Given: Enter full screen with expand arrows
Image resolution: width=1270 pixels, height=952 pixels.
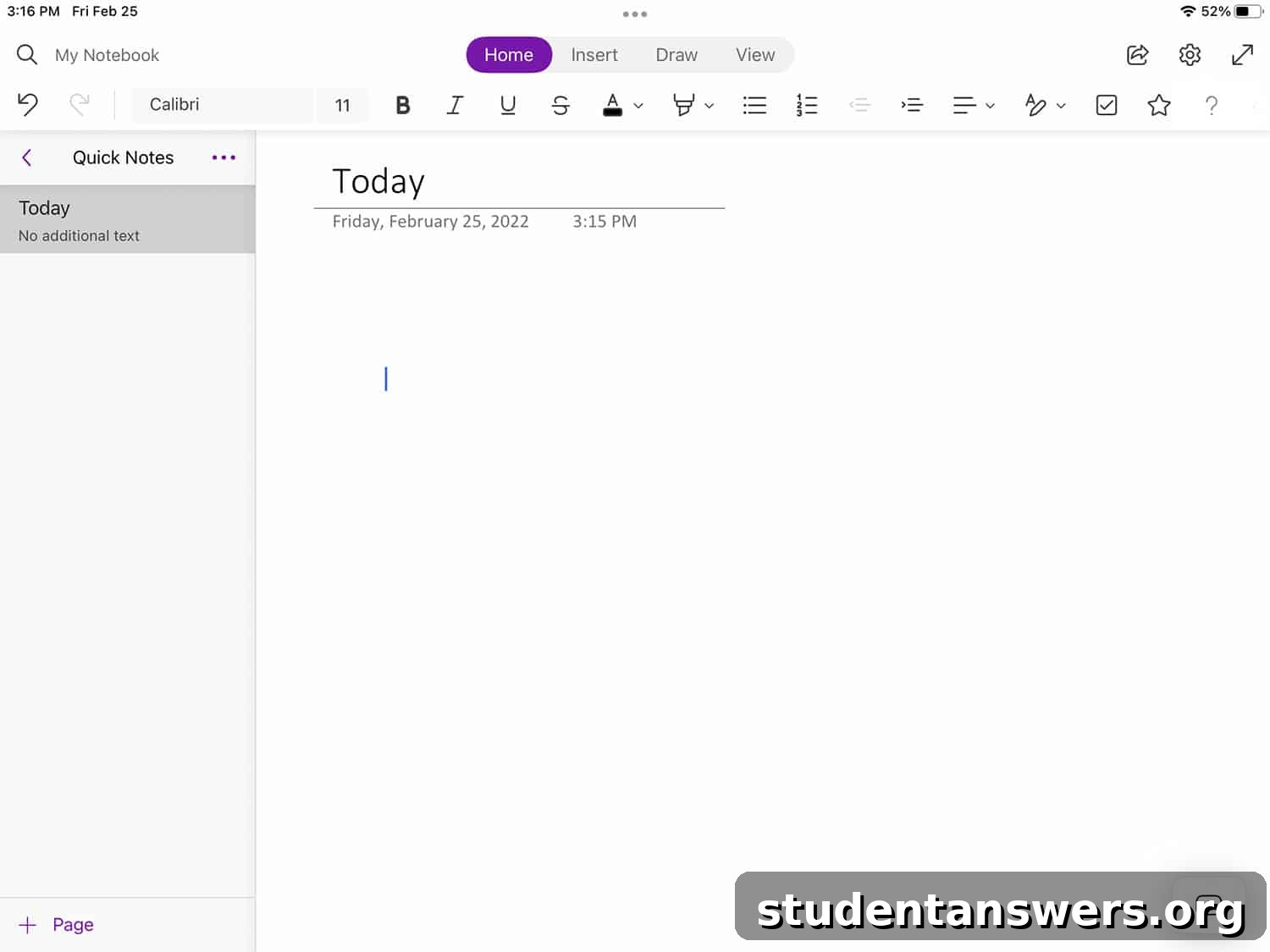Looking at the screenshot, I should tap(1242, 55).
